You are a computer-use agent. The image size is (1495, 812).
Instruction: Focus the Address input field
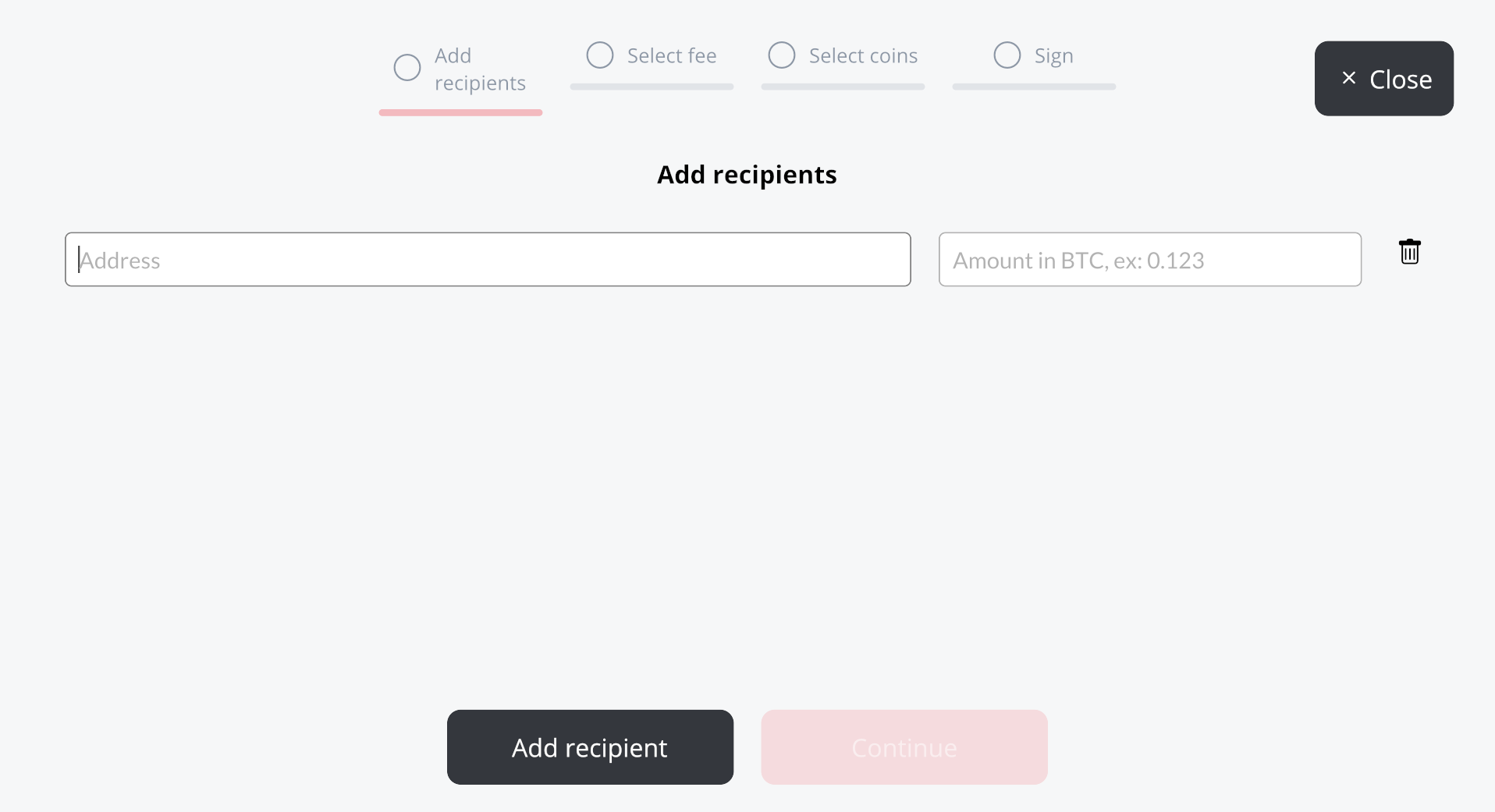click(488, 260)
